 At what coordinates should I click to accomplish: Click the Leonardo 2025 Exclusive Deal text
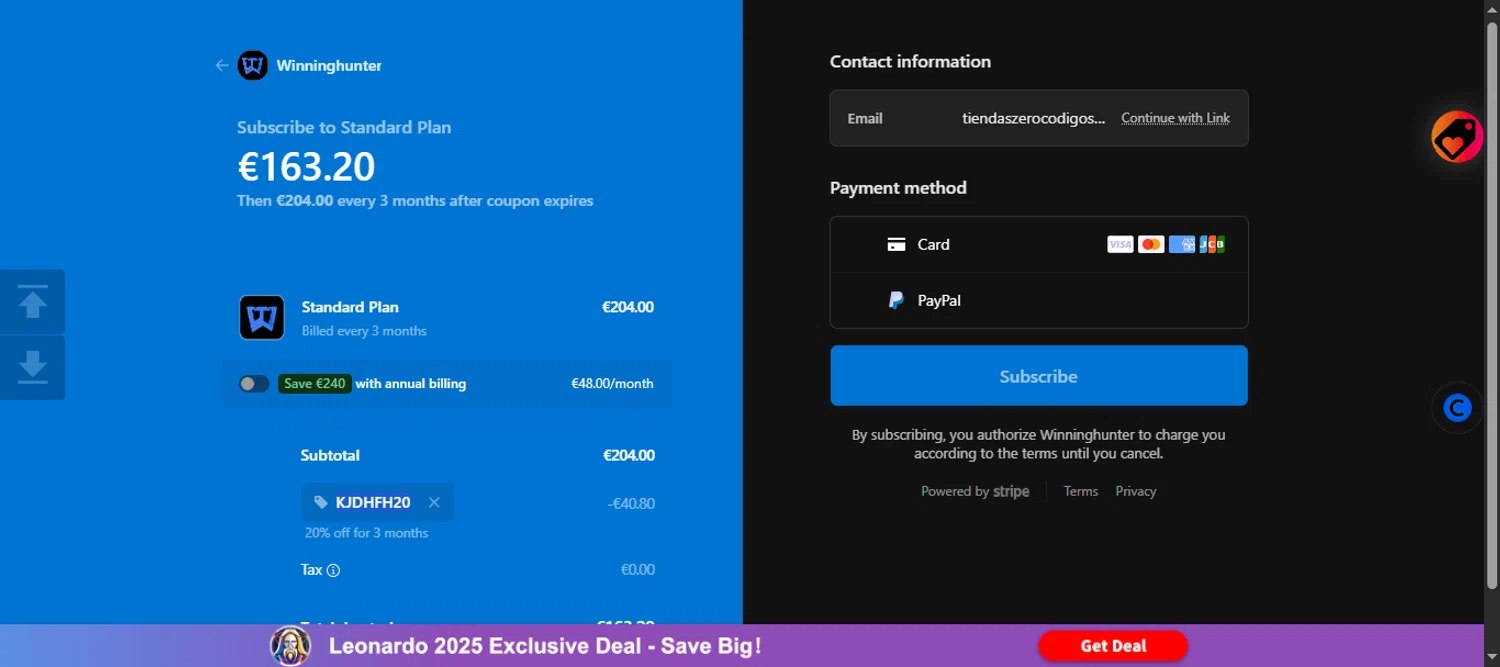pyautogui.click(x=545, y=646)
